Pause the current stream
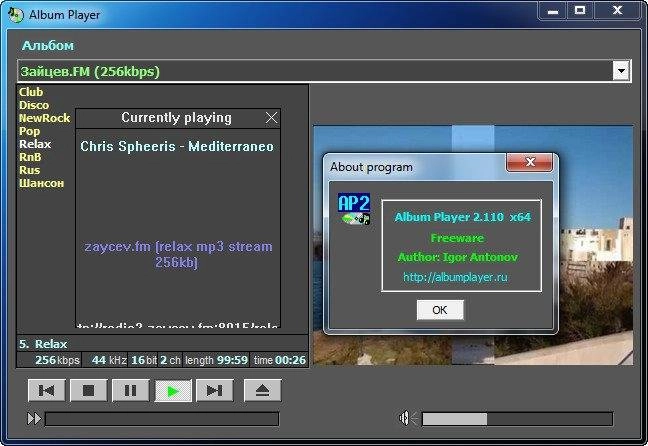The image size is (648, 446). [131, 390]
